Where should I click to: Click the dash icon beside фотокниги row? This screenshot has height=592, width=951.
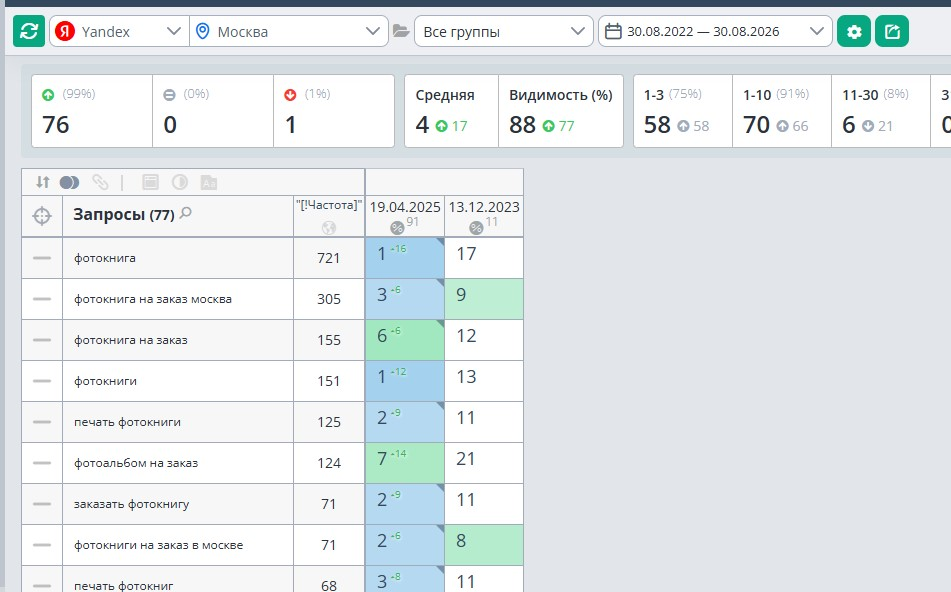pyautogui.click(x=42, y=381)
